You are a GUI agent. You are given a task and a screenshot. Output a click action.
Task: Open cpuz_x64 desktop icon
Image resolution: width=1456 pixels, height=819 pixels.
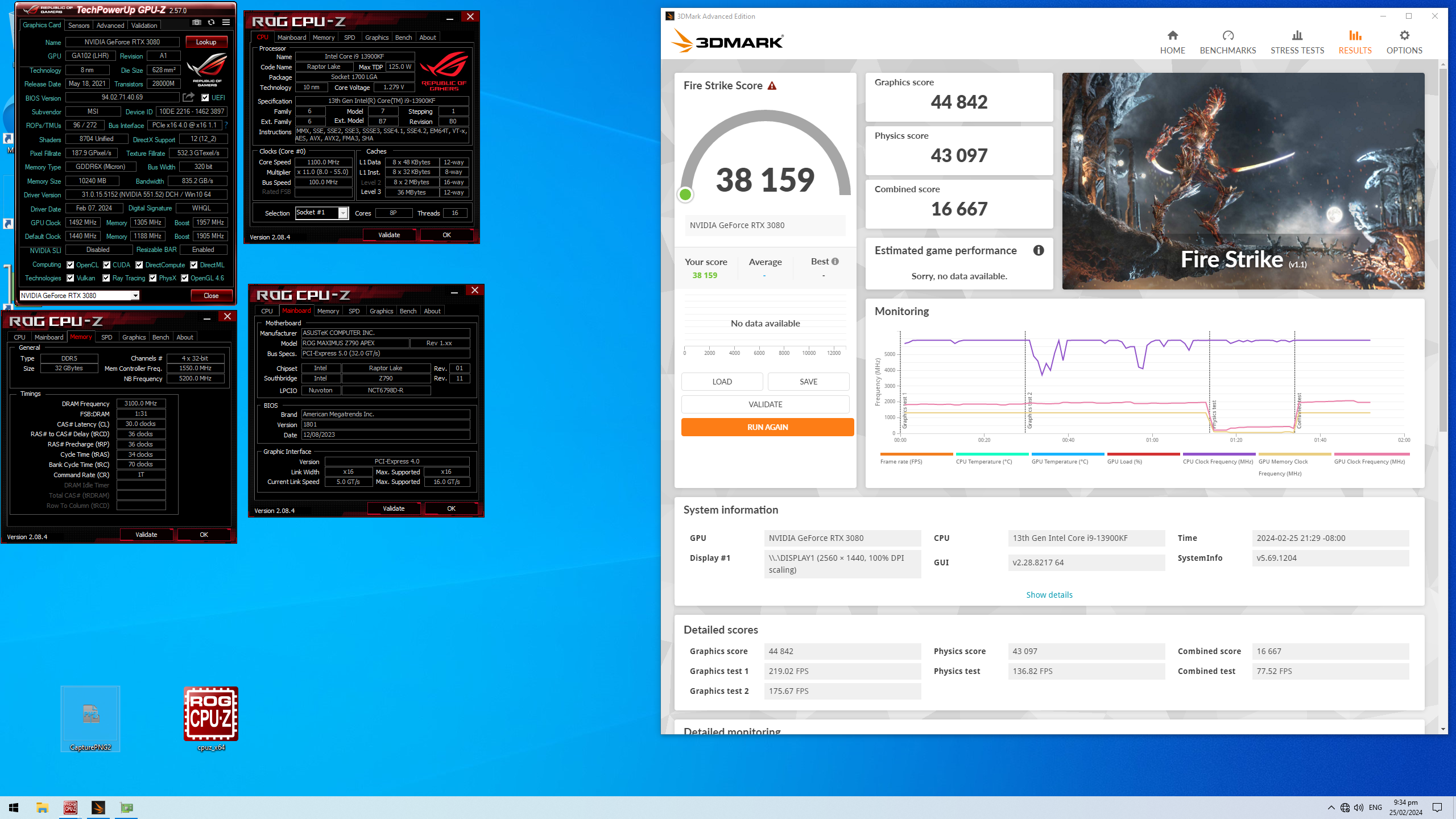point(210,719)
